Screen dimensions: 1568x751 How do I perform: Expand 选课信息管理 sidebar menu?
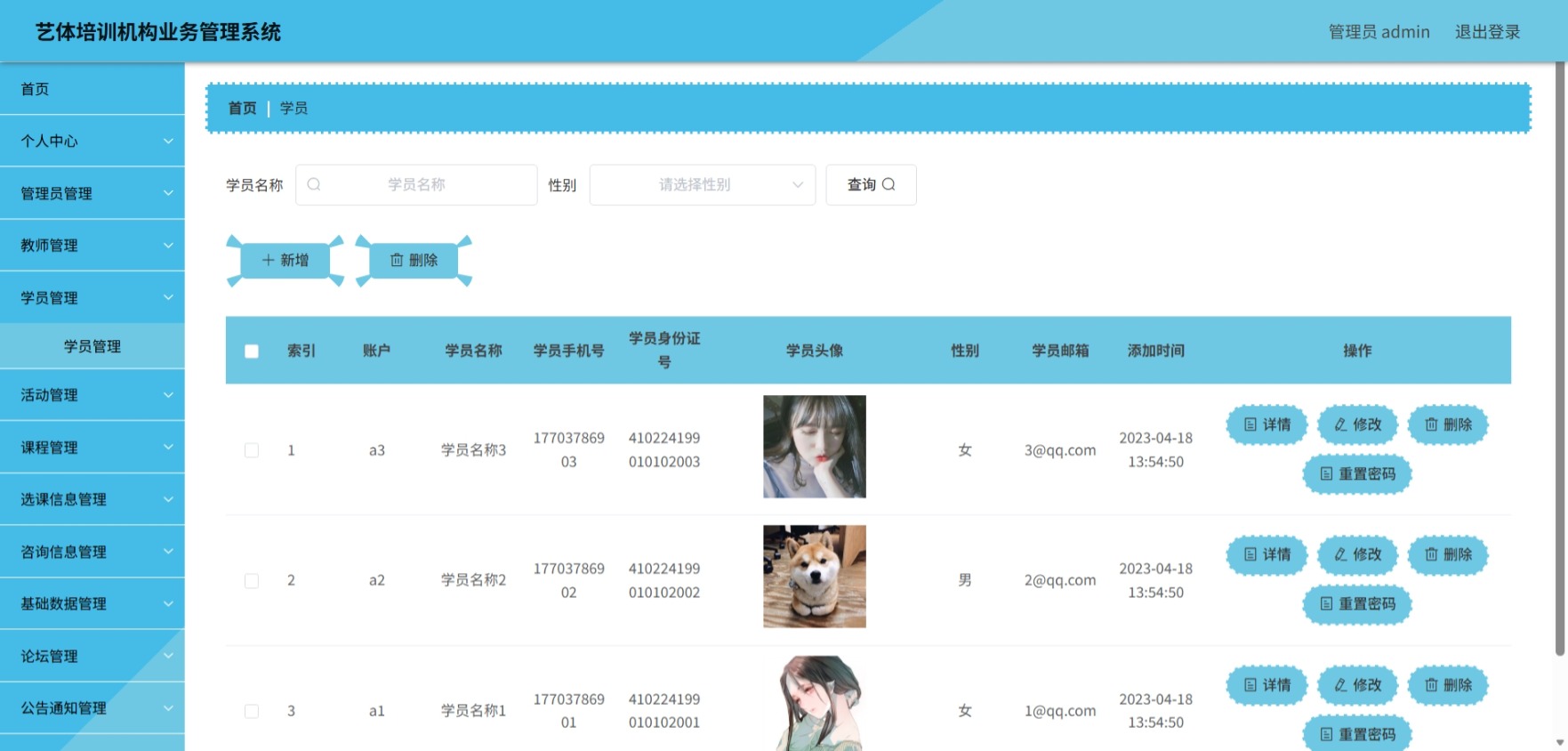92,499
